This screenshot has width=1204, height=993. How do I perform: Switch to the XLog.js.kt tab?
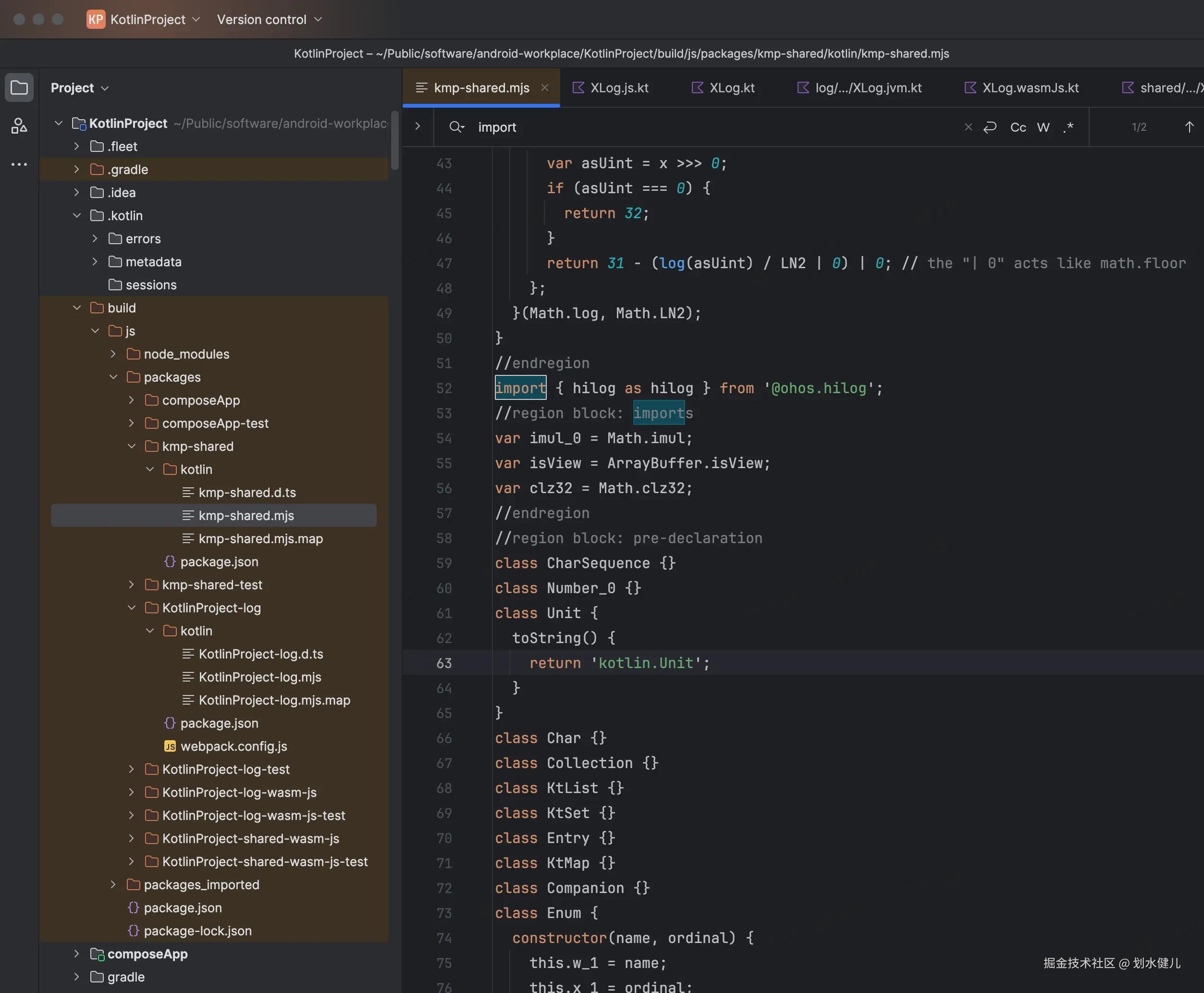pyautogui.click(x=611, y=87)
